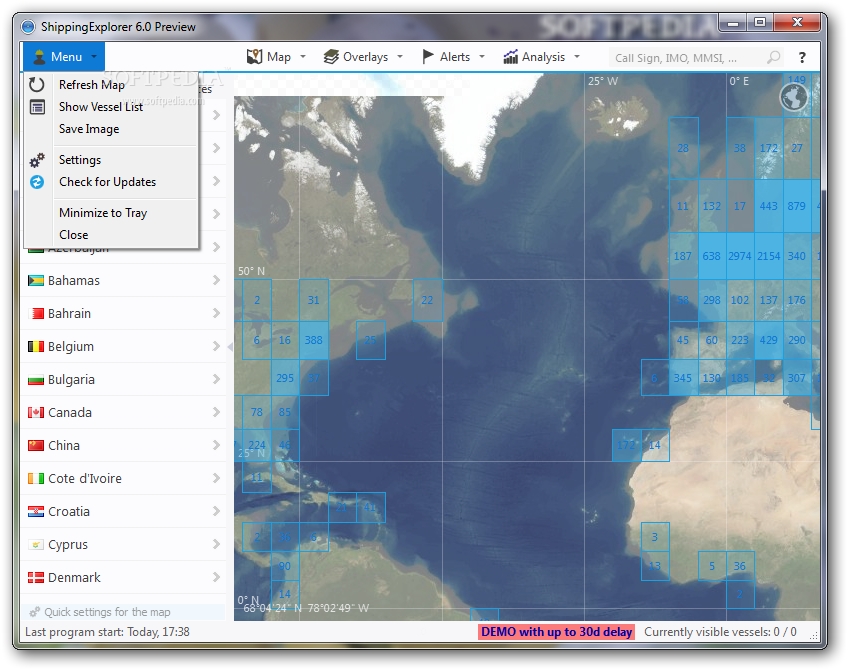This screenshot has height=670, width=848.
Task: Click Last program start status text
Action: (x=107, y=632)
